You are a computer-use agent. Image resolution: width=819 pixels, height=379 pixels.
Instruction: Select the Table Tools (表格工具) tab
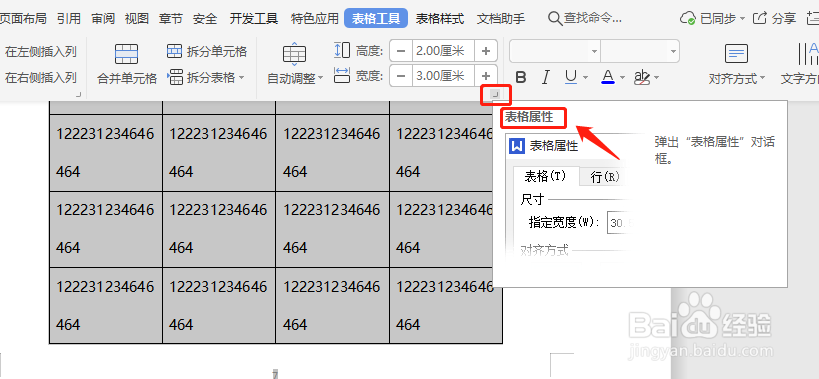pos(376,19)
